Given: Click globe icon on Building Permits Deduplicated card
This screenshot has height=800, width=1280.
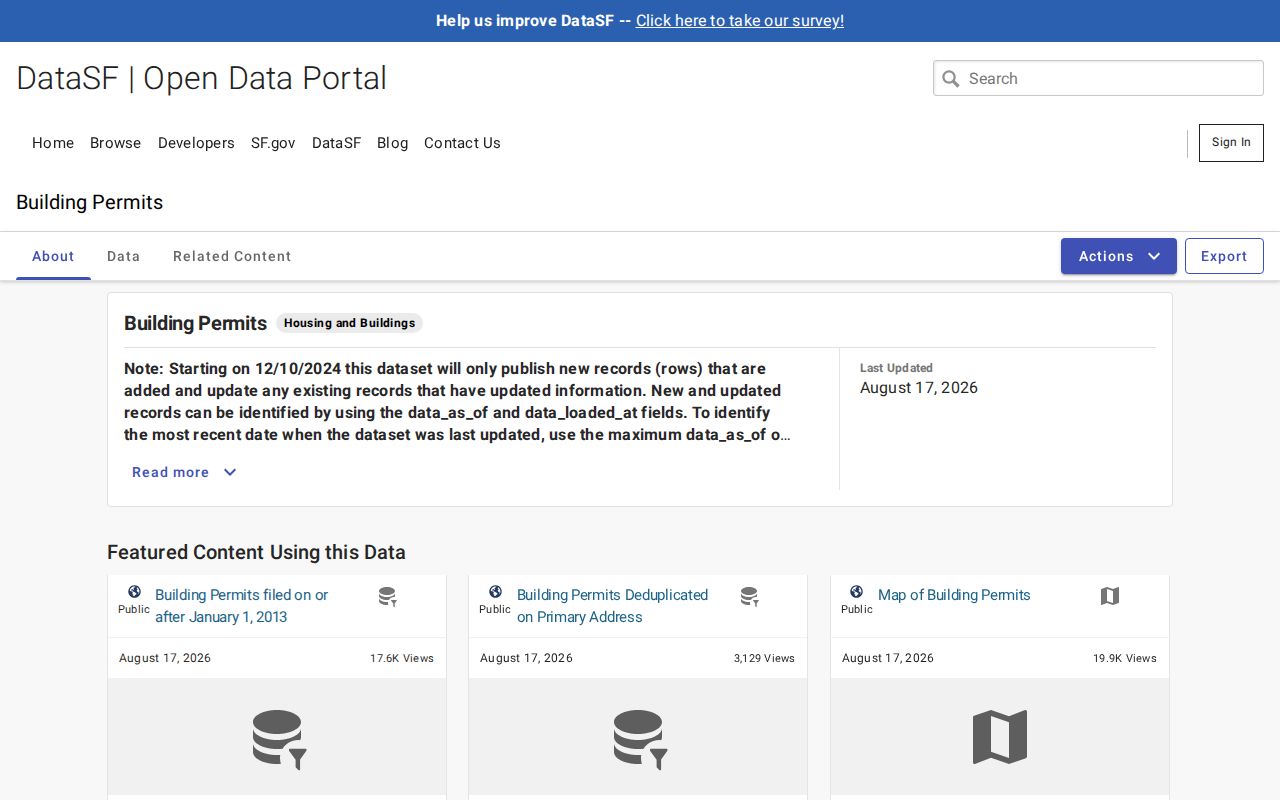Looking at the screenshot, I should coord(495,592).
